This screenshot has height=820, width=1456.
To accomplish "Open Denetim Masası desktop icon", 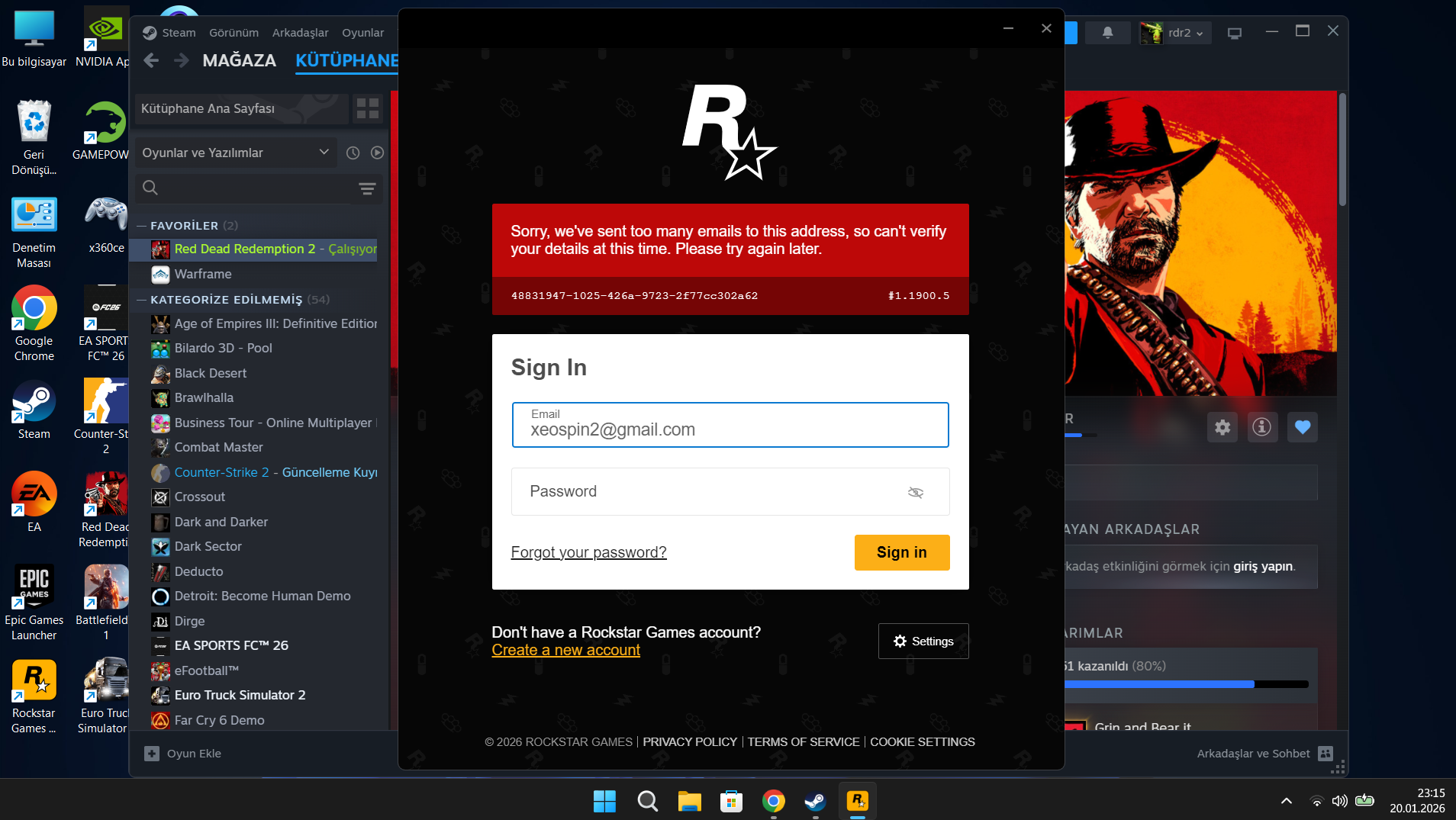I will pyautogui.click(x=34, y=231).
